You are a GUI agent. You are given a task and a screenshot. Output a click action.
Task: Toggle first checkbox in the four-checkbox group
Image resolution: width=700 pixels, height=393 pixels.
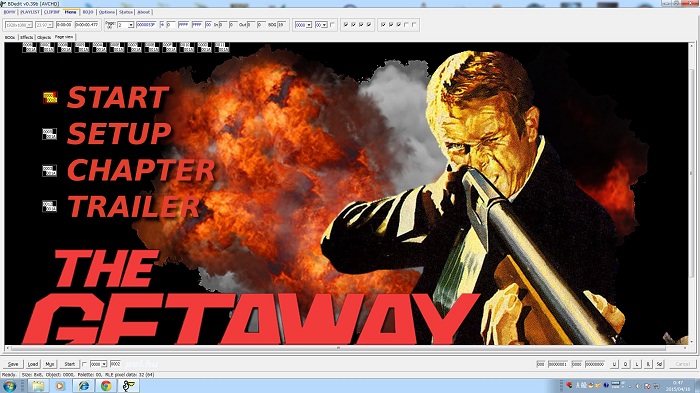(x=346, y=25)
